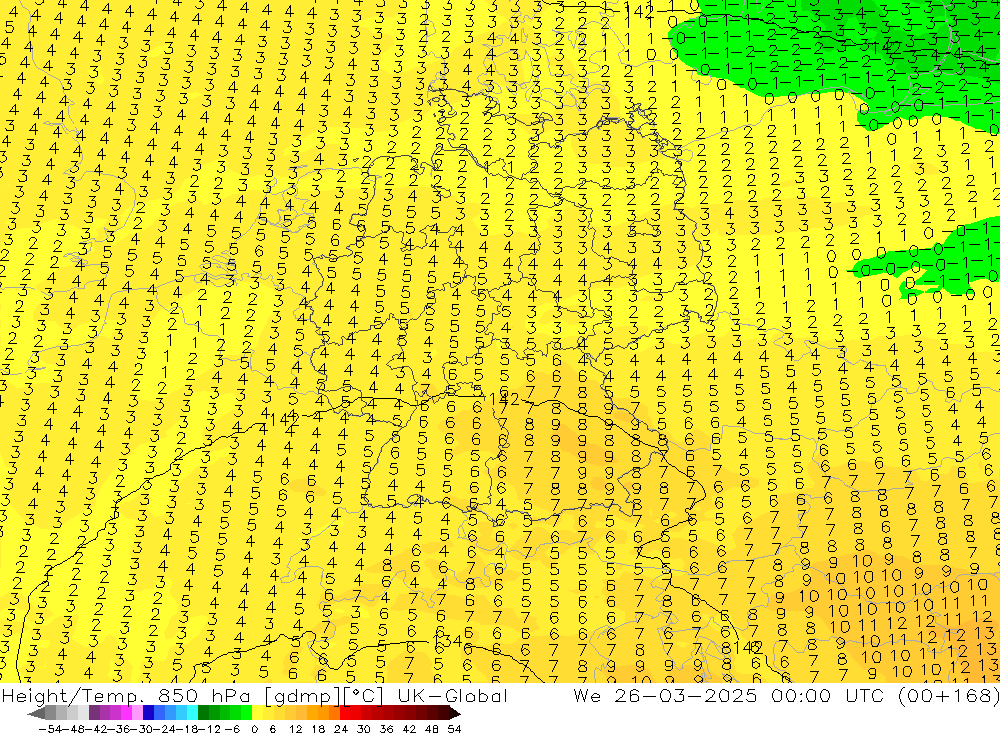The image size is (1000, 733).
Task: Click the 'UK-Global' model name
Action: click(452, 695)
